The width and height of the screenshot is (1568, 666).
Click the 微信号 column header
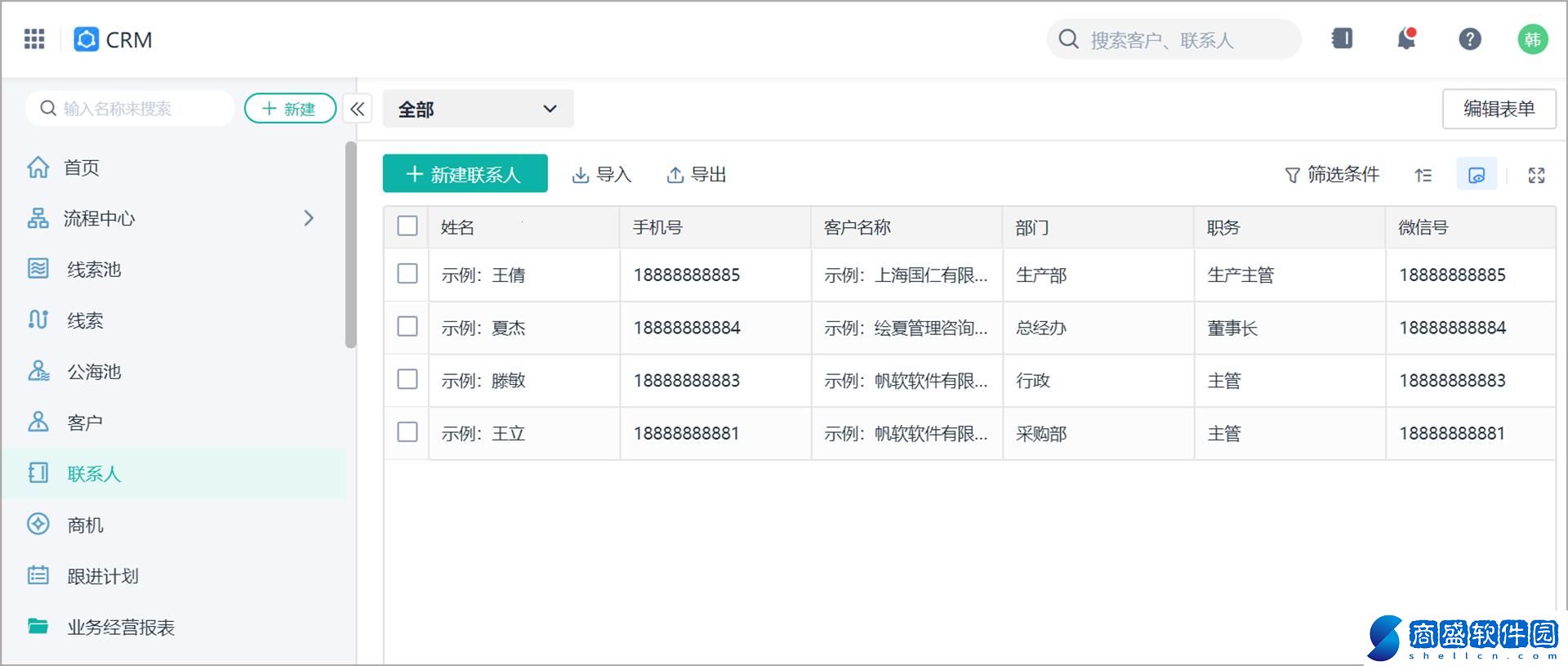coord(1471,227)
